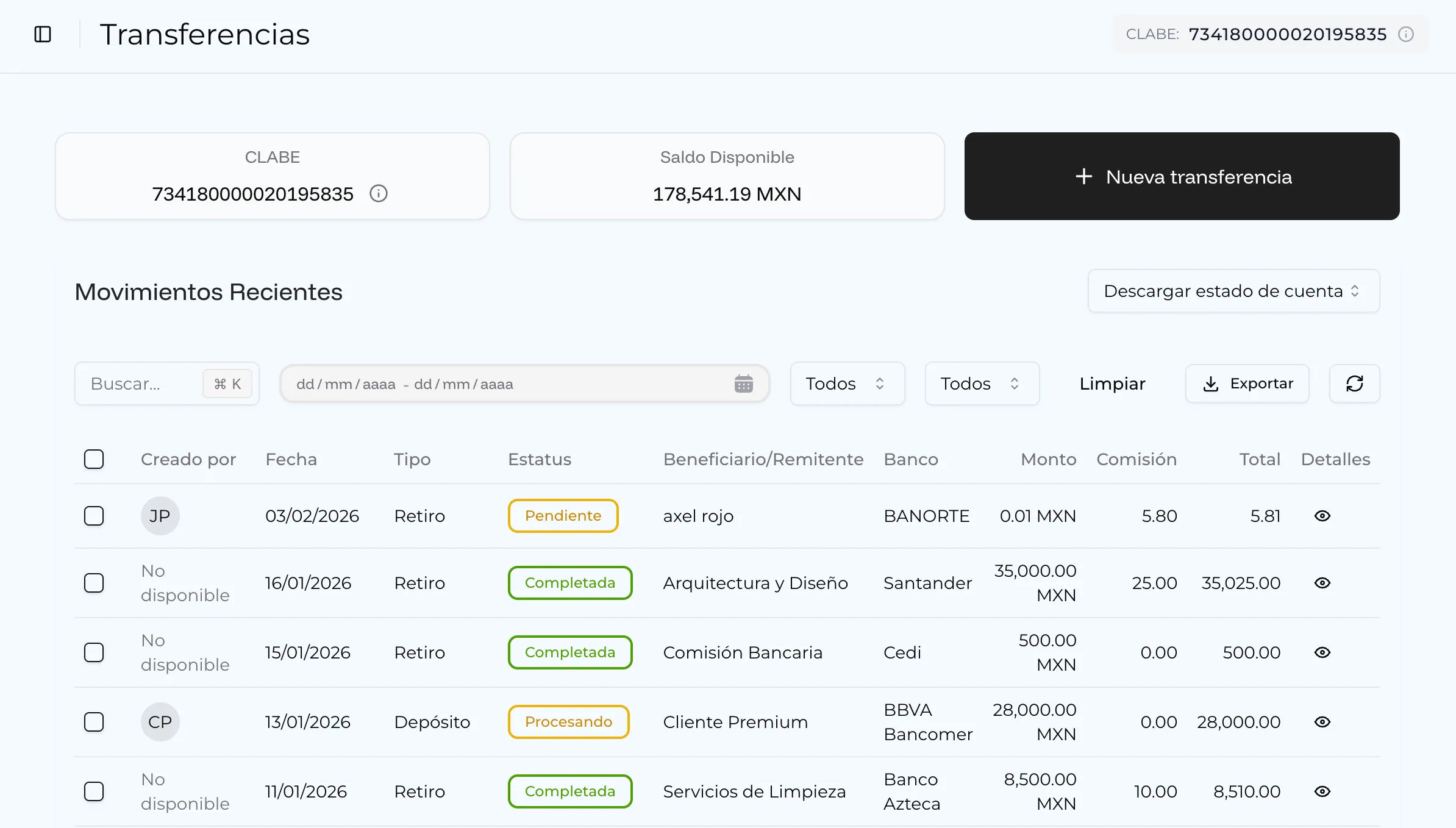Click the Buscar search field
1456x828 pixels.
click(x=140, y=384)
